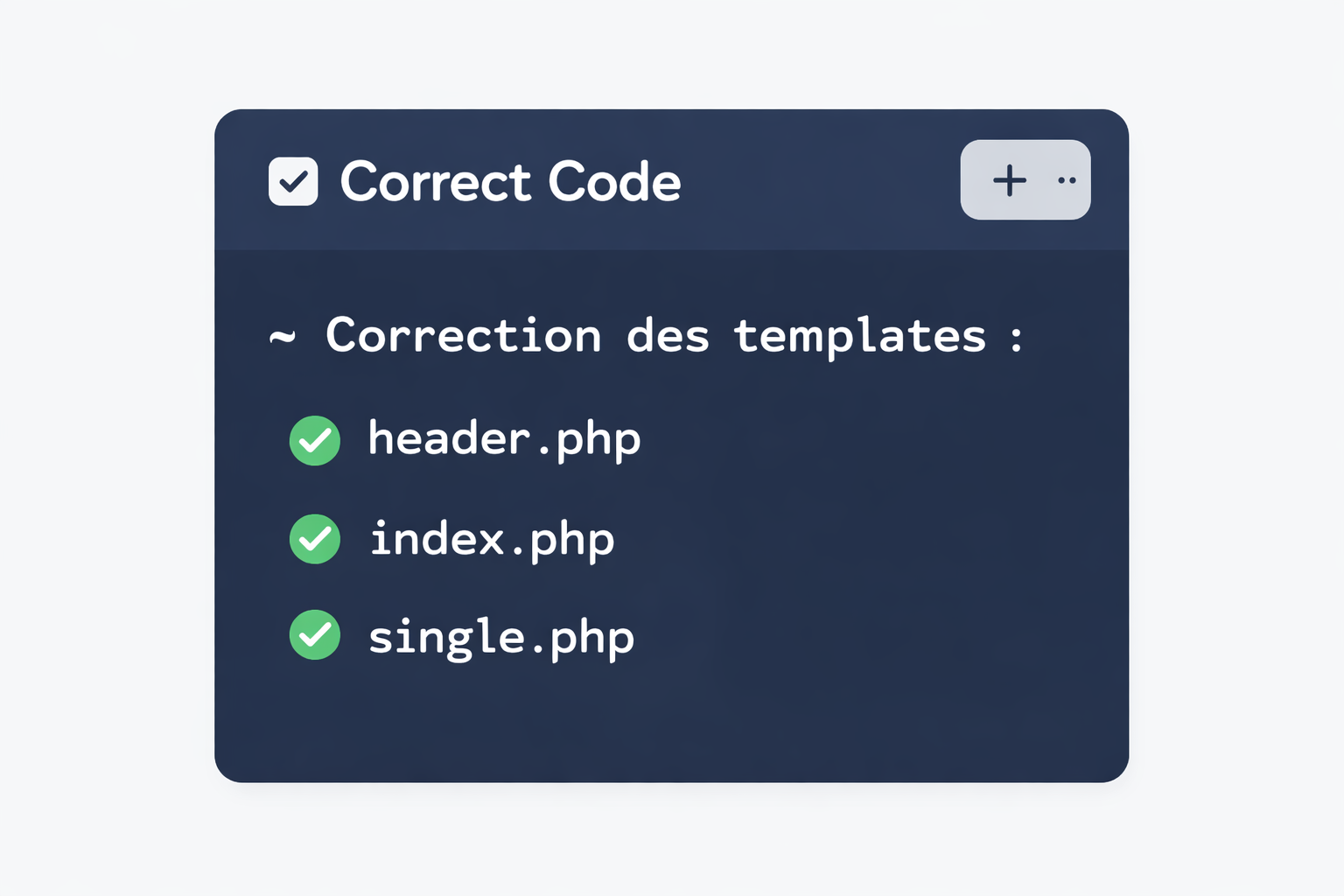Select the index.php file name

(x=492, y=539)
